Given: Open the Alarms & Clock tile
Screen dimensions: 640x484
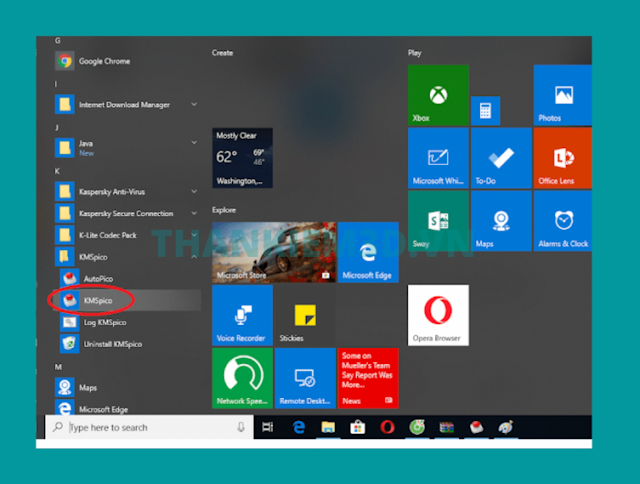Looking at the screenshot, I should [563, 221].
